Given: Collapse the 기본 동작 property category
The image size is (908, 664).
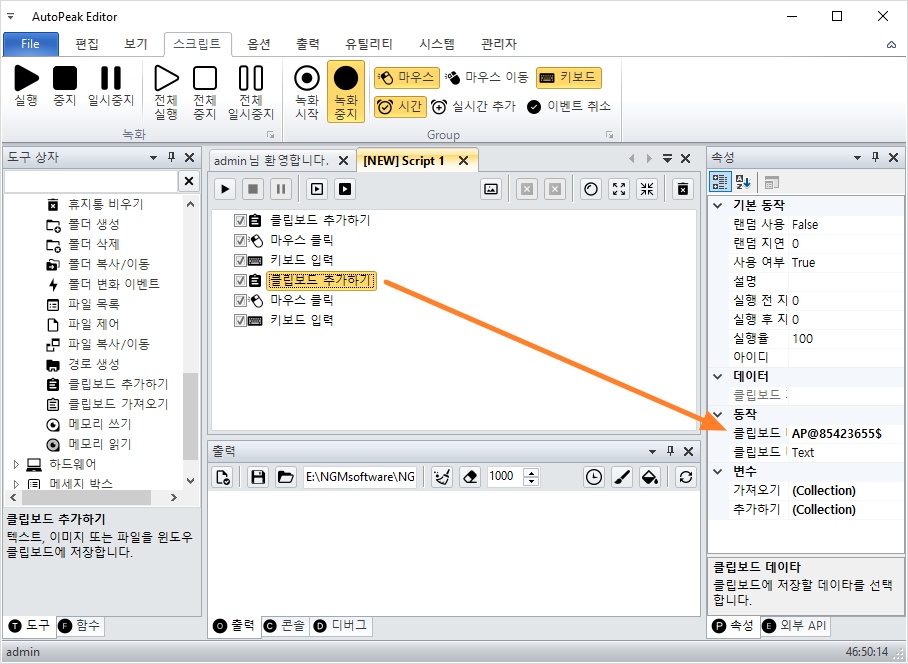Looking at the screenshot, I should click(718, 205).
